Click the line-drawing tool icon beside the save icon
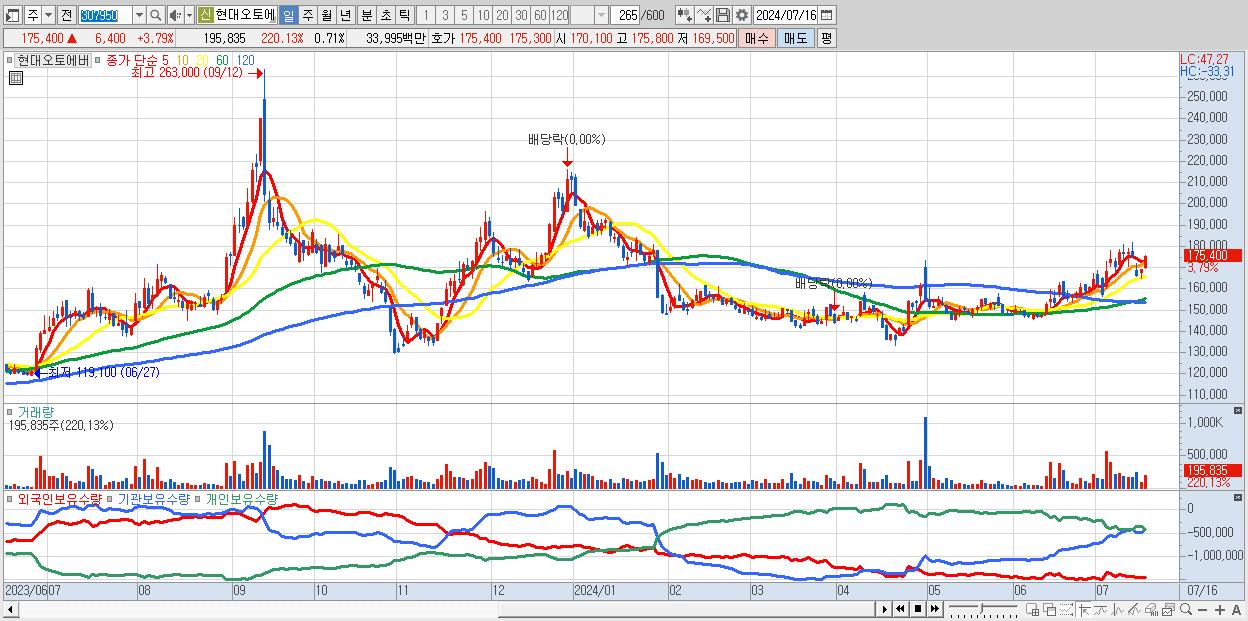 [704, 15]
